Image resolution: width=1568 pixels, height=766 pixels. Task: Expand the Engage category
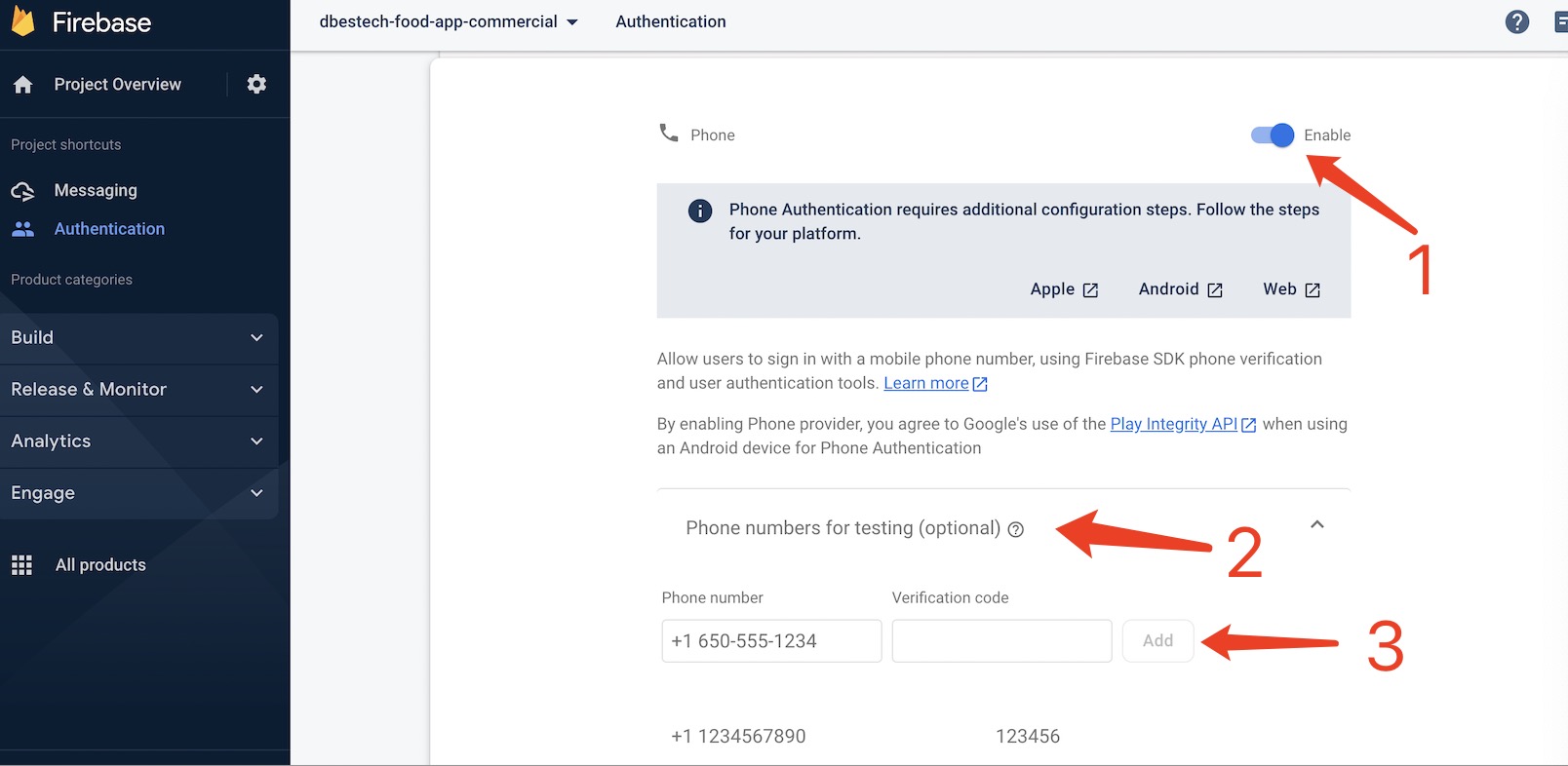(138, 493)
